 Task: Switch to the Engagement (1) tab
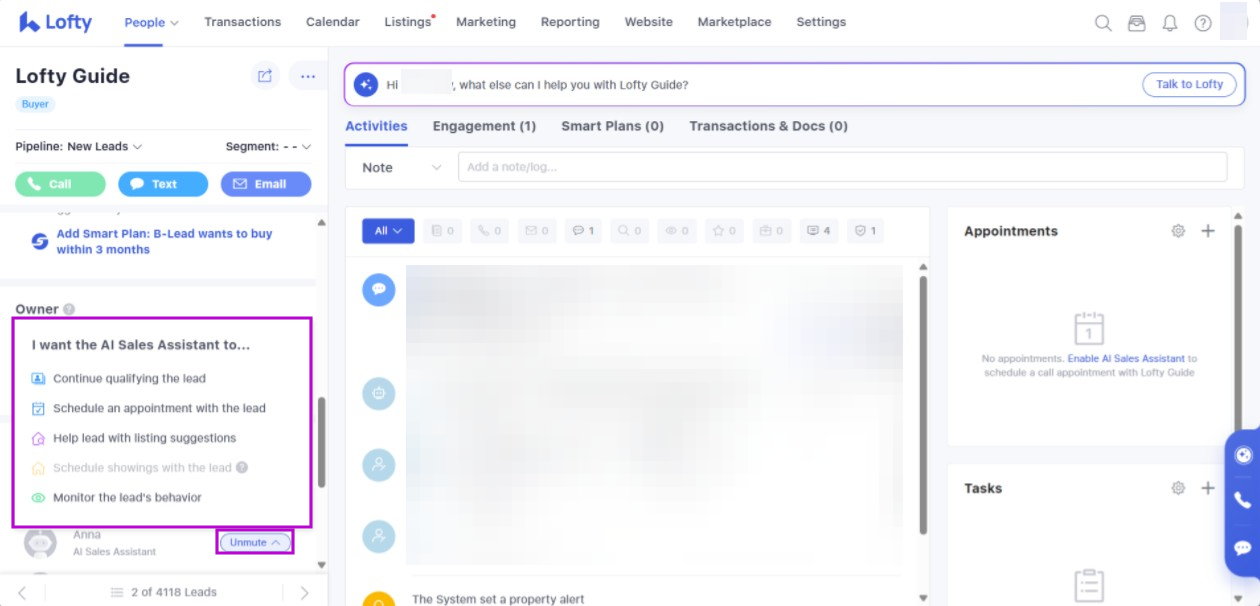click(x=484, y=126)
